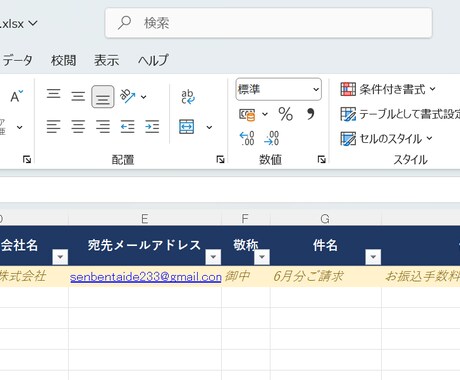Click the 宛先メールアドレス header cell
Viewport: 460px width, 380px height.
point(145,246)
